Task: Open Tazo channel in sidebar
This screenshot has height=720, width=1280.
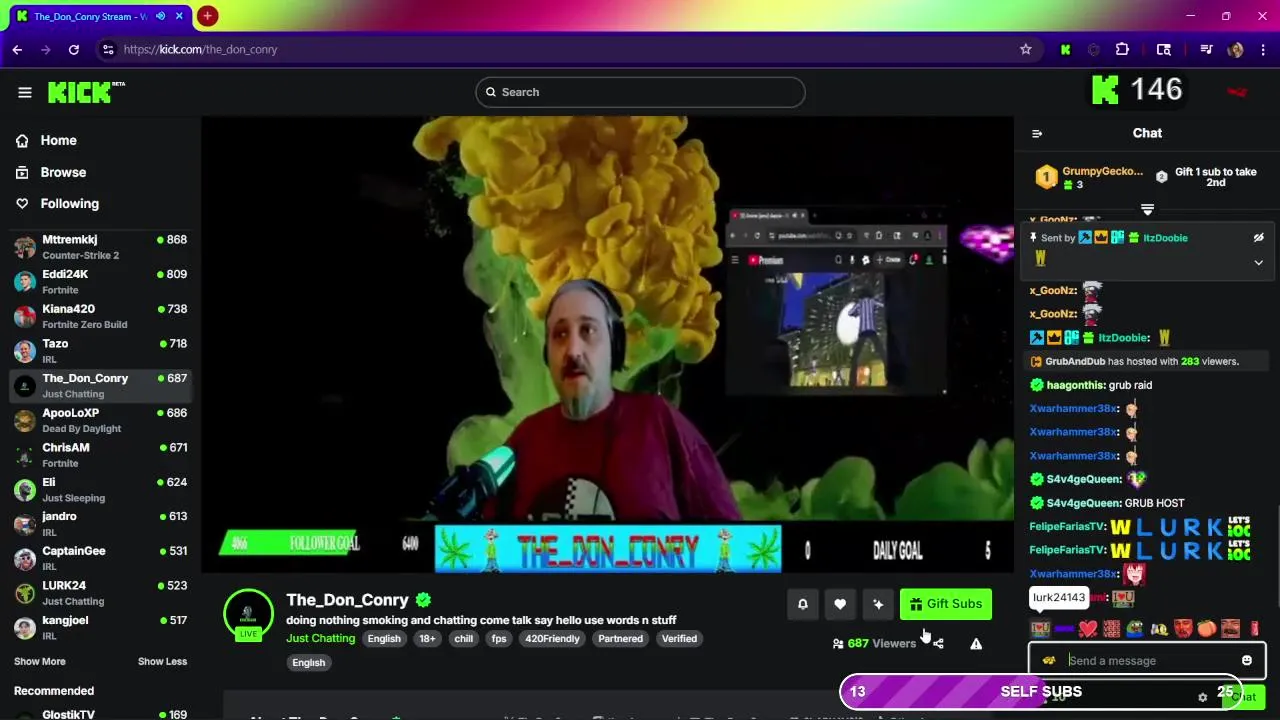Action: (x=100, y=351)
